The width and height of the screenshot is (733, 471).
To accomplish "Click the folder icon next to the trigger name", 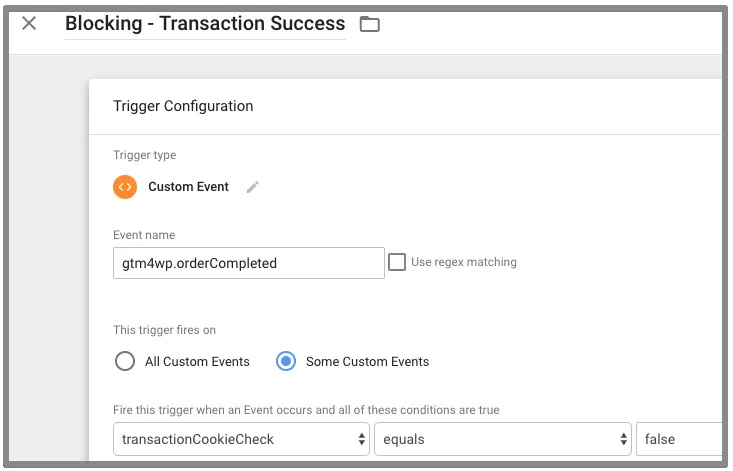I will 369,24.
